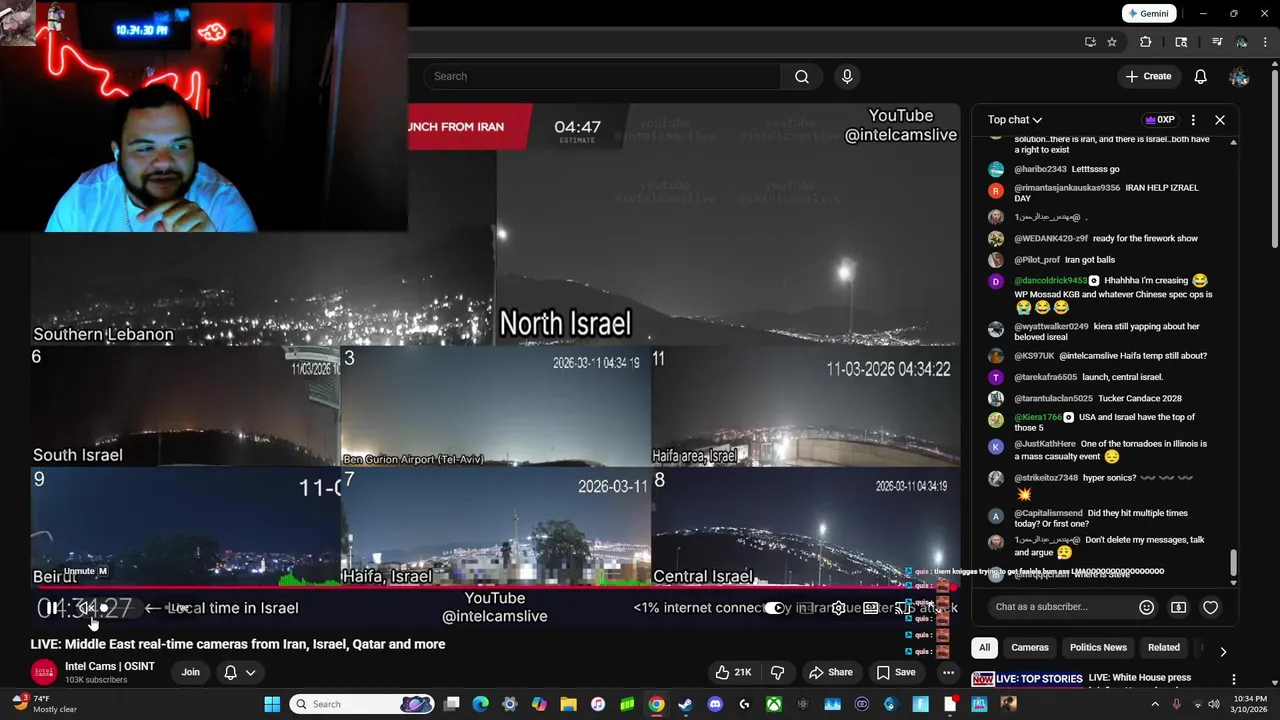Image resolution: width=1280 pixels, height=720 pixels.
Task: Click the Create button
Action: click(1148, 76)
